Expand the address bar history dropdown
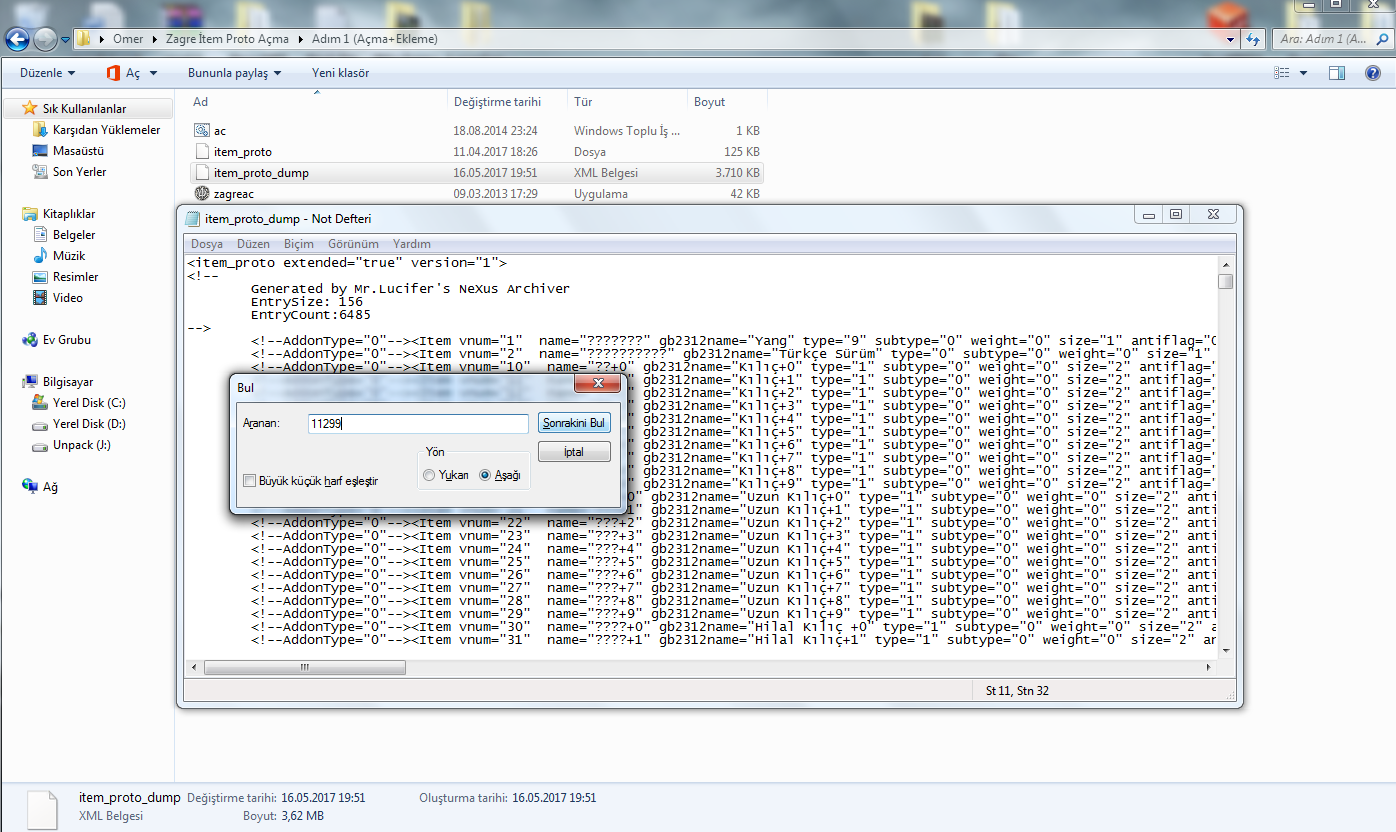 click(1231, 40)
